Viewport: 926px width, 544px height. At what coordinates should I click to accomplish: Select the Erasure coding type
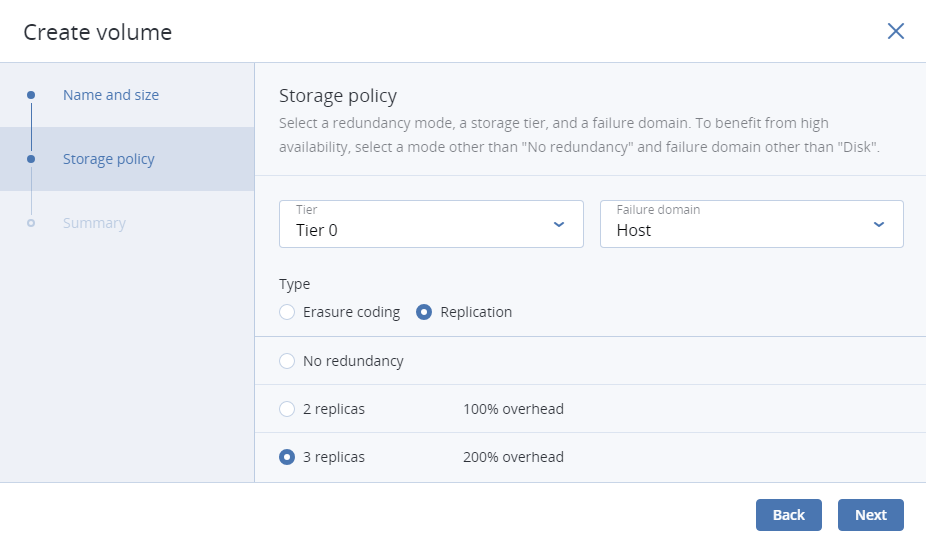(x=288, y=312)
